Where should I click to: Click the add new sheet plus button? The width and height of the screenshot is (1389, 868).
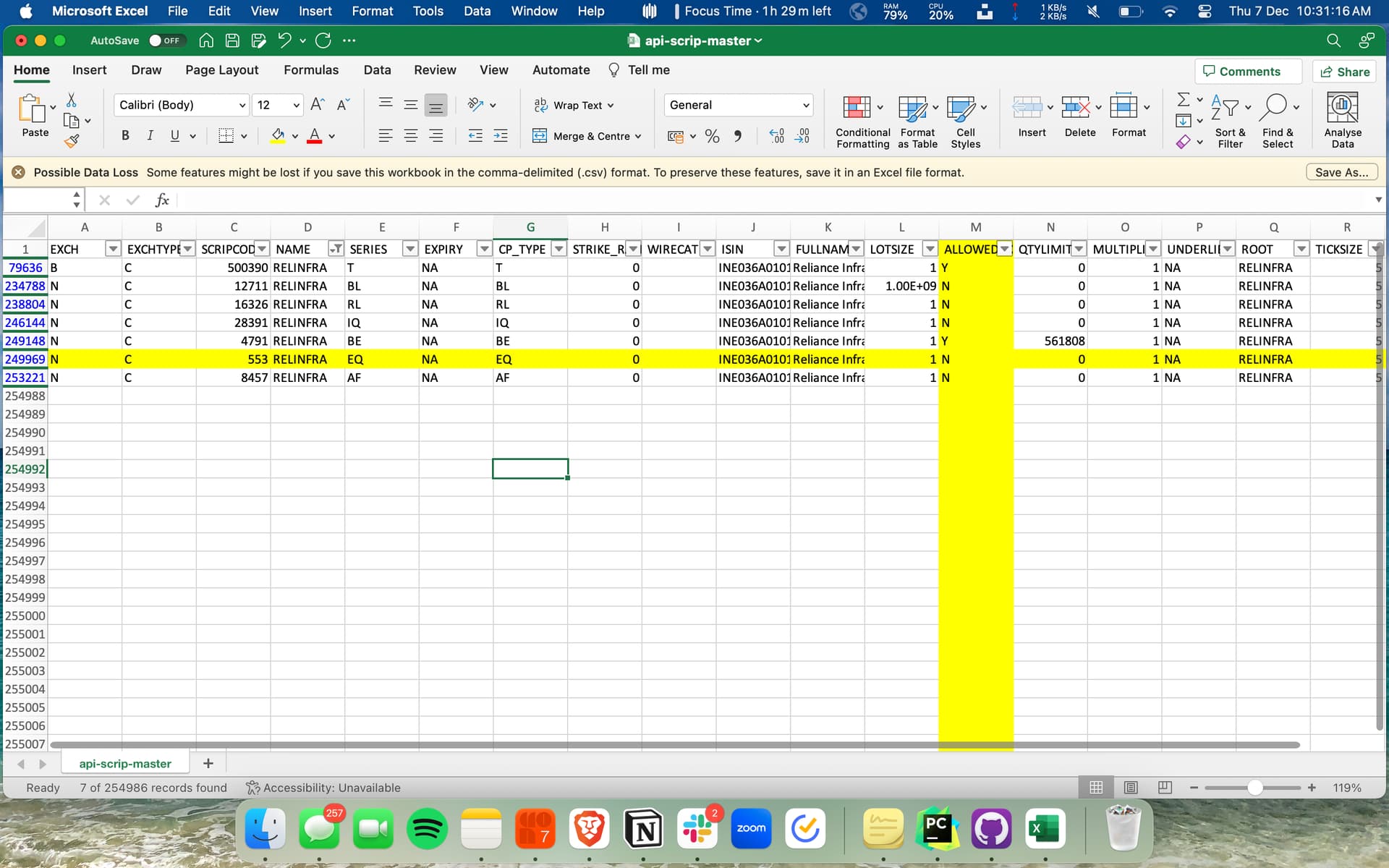point(208,764)
